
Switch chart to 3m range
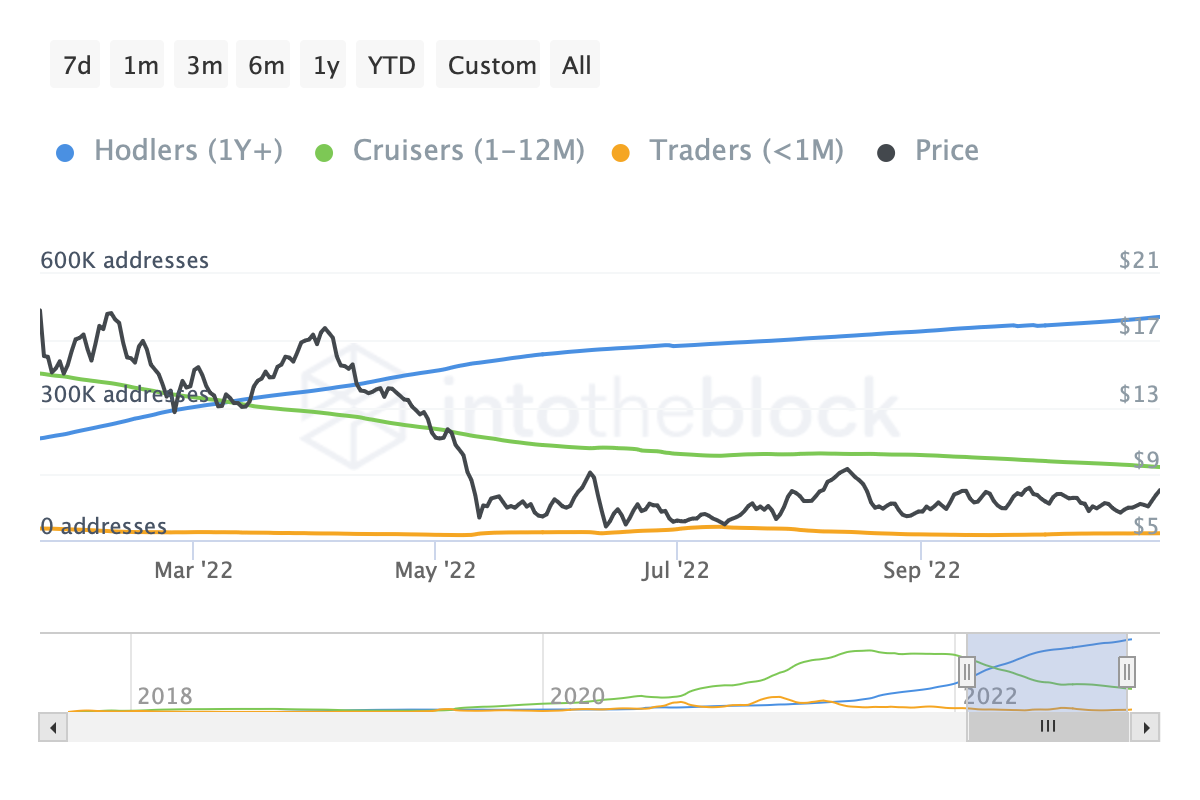pos(204,65)
